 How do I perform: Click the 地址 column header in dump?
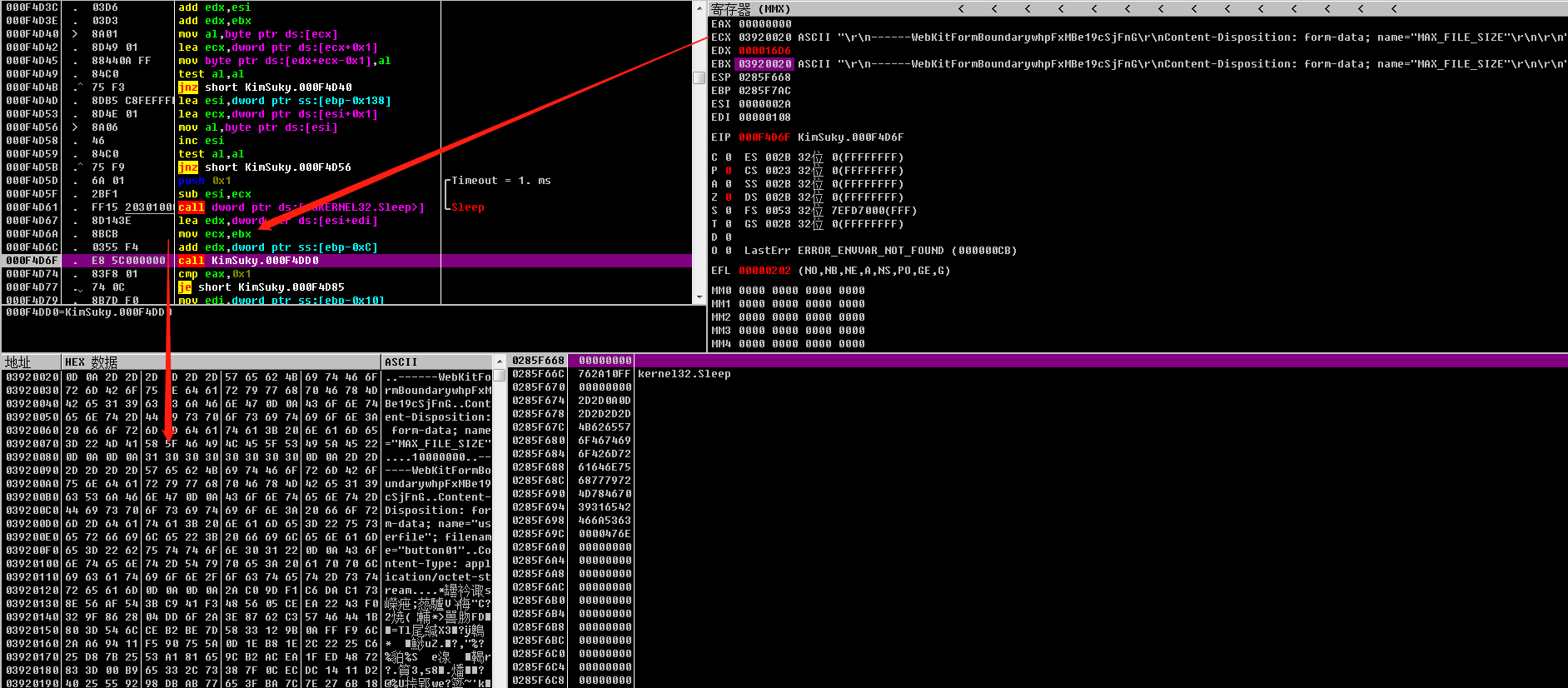tap(17, 362)
